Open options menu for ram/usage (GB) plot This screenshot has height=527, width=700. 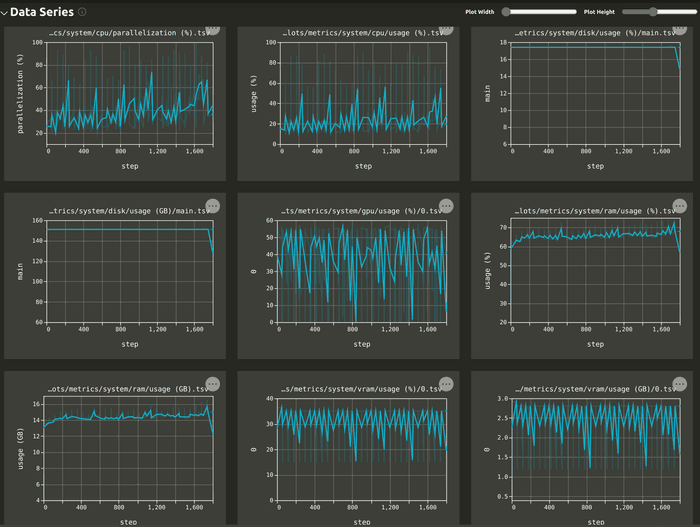pos(213,383)
